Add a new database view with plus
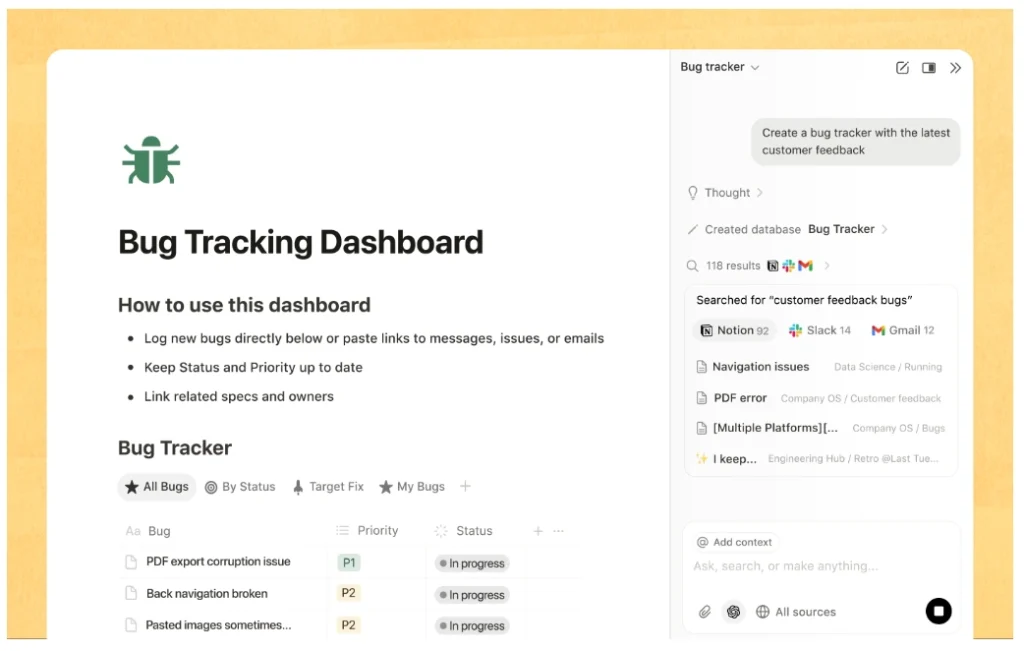 pos(465,487)
